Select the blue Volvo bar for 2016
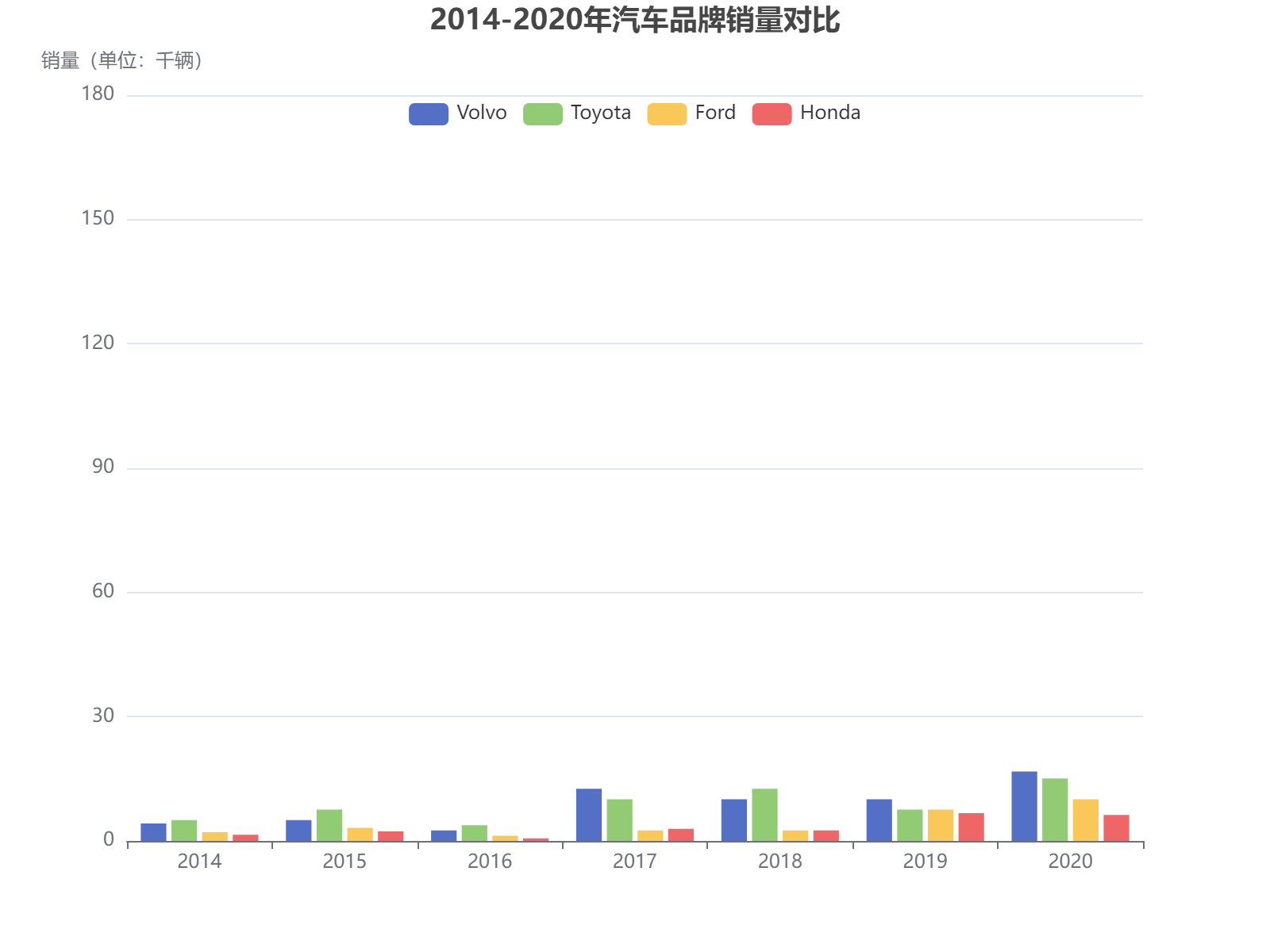Screen dimensions: 1270x952 (444, 835)
